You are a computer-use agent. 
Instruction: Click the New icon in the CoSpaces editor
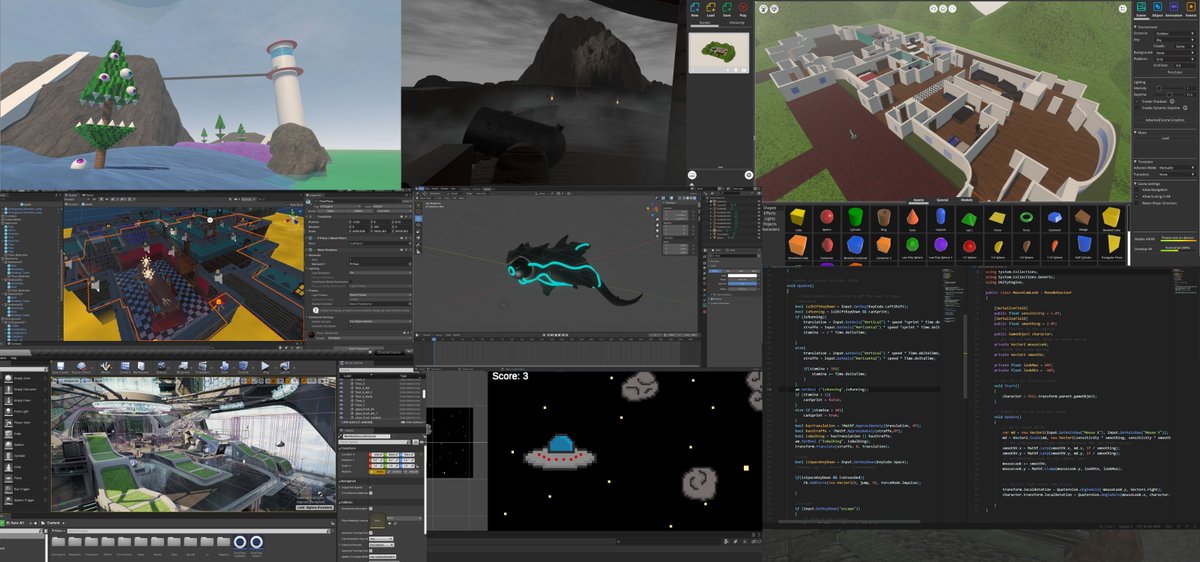[695, 7]
